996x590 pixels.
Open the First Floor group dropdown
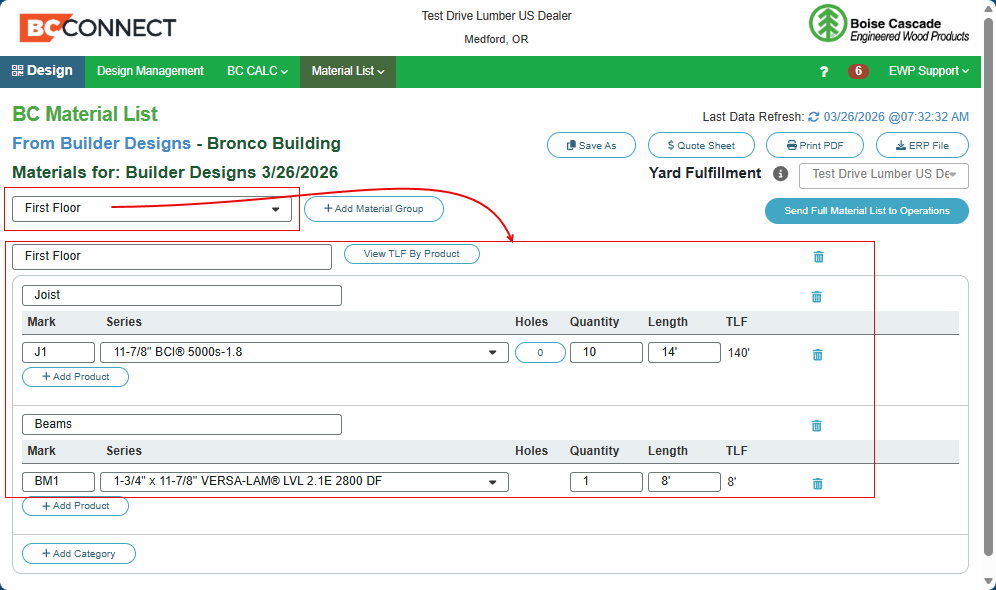point(152,208)
